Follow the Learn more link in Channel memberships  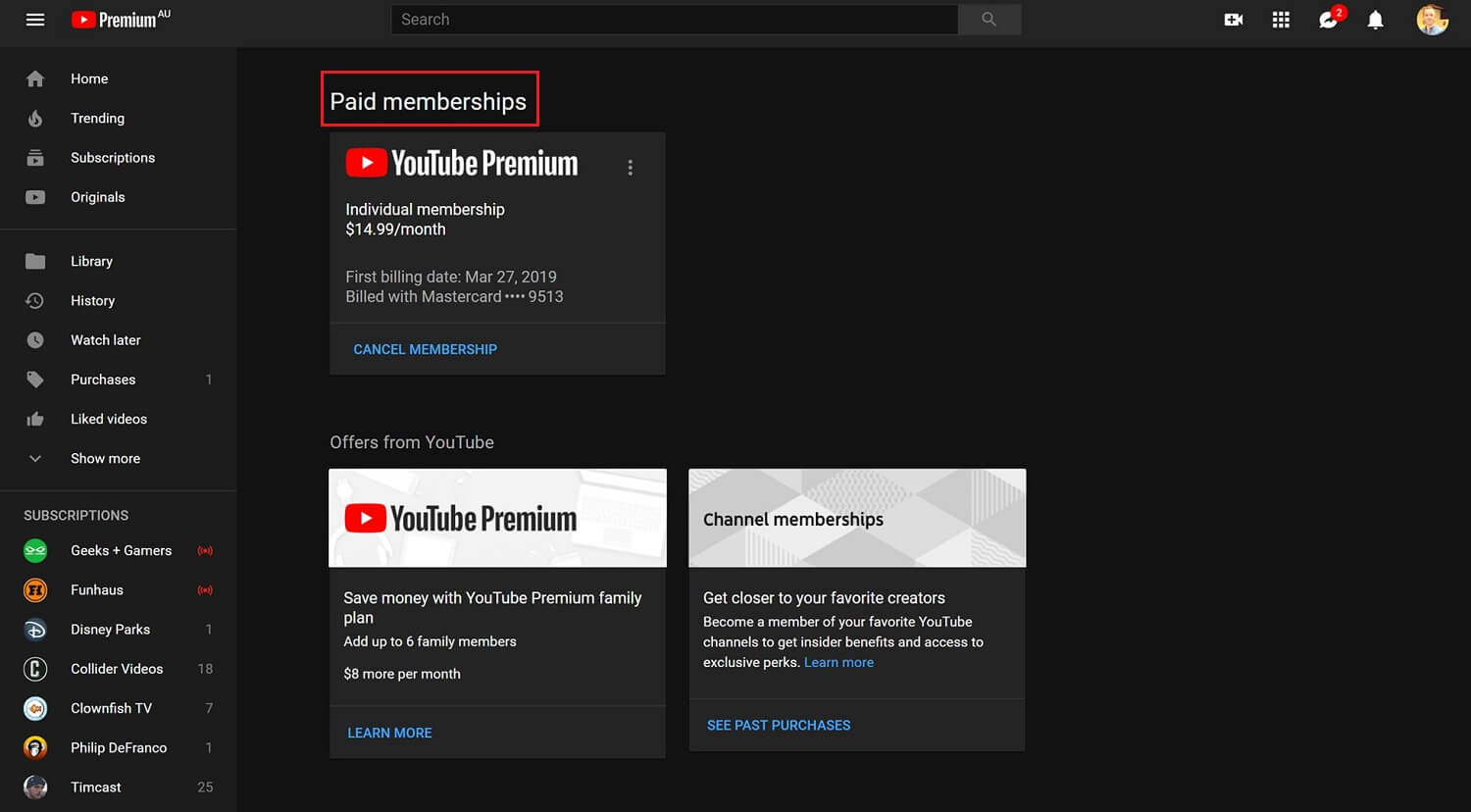838,662
